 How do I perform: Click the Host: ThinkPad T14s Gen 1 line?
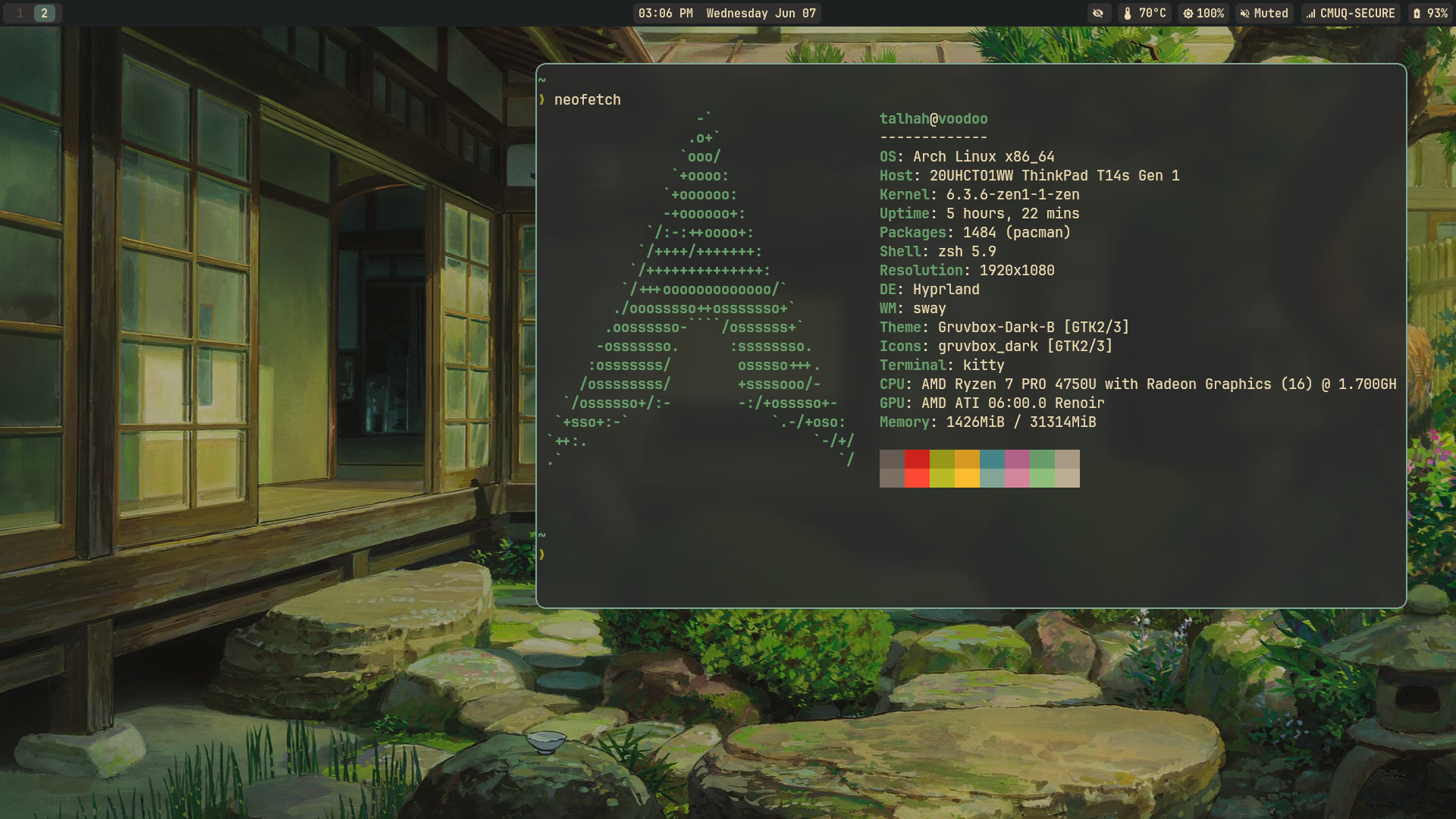click(x=1029, y=175)
